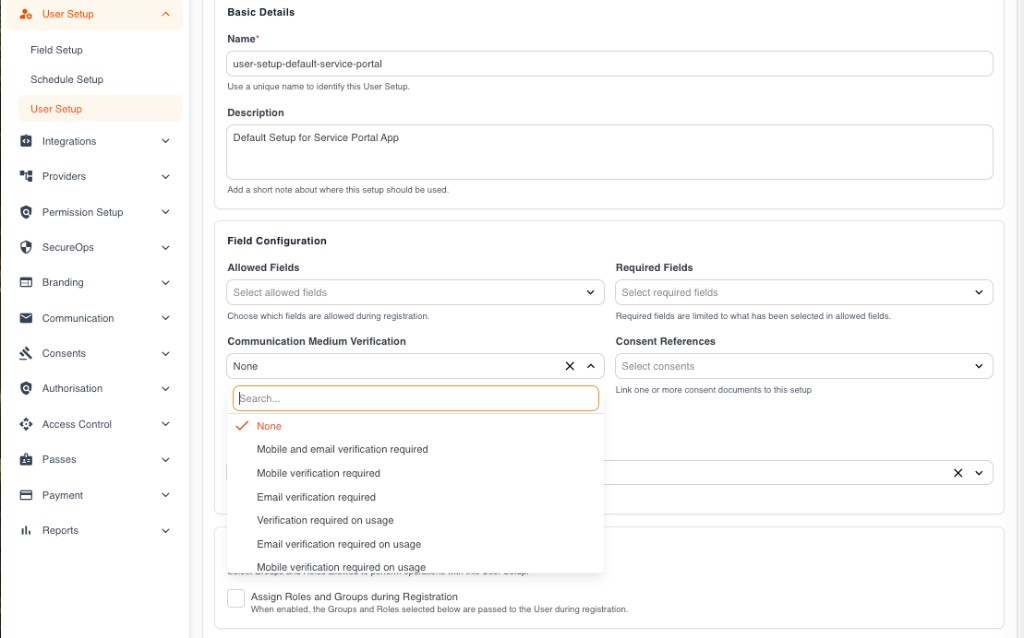Choose Verification required on usage
Image resolution: width=1024 pixels, height=638 pixels.
(415, 520)
